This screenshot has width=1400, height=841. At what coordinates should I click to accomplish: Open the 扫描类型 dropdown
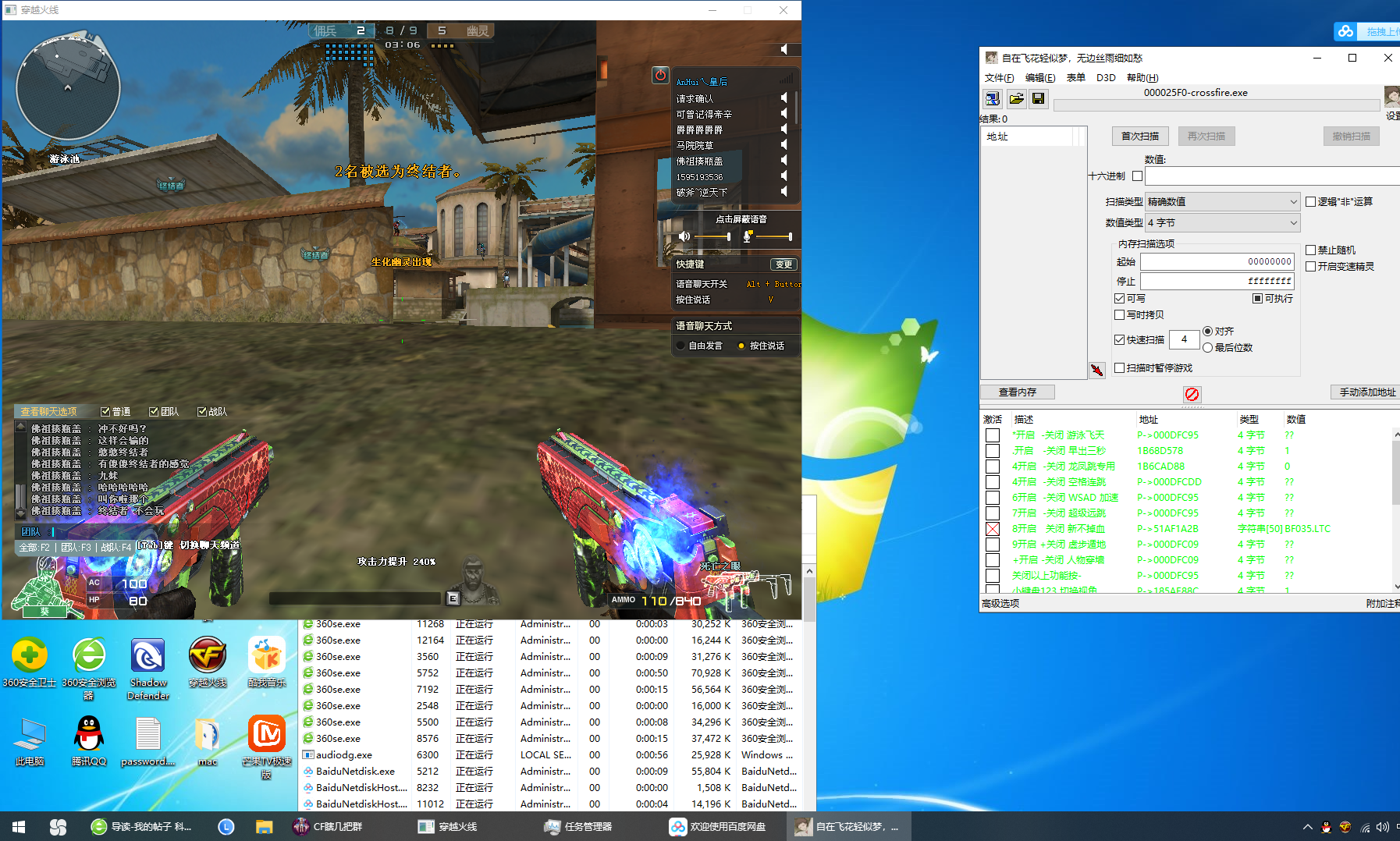[x=1222, y=201]
